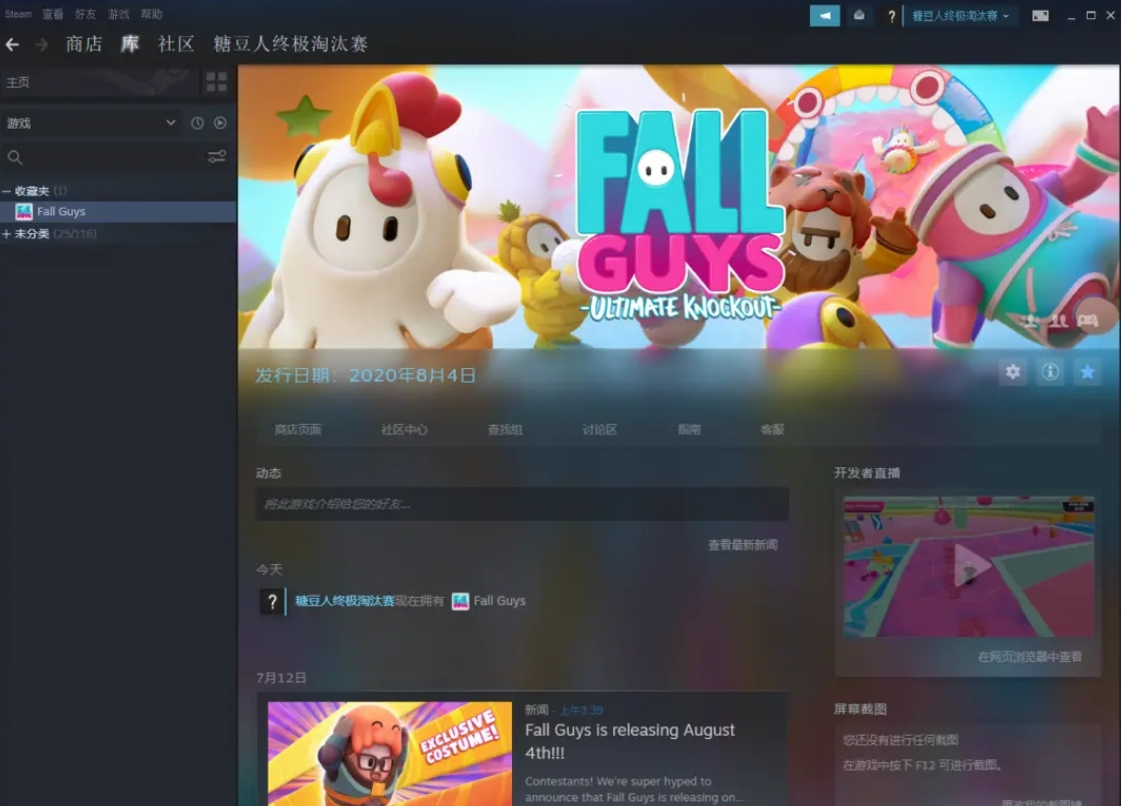Click 查看最新新闻 view latest news

pyautogui.click(x=742, y=545)
